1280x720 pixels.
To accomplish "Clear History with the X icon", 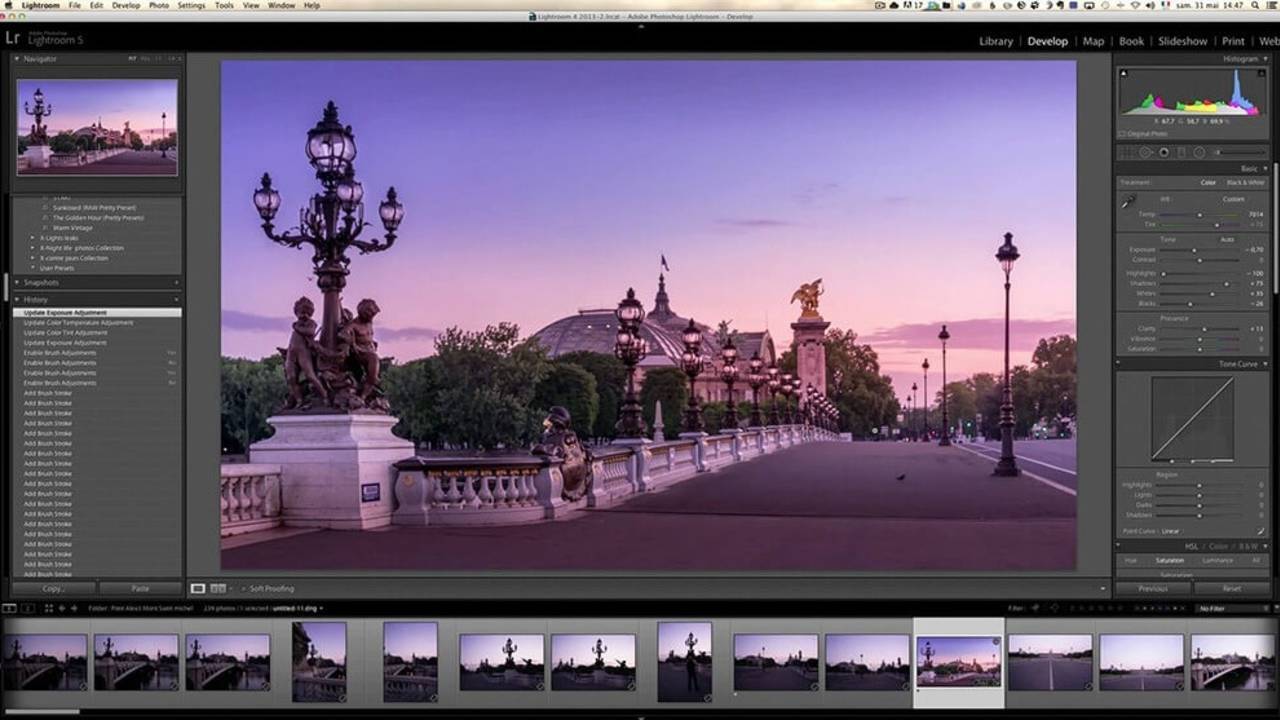I will click(x=177, y=299).
